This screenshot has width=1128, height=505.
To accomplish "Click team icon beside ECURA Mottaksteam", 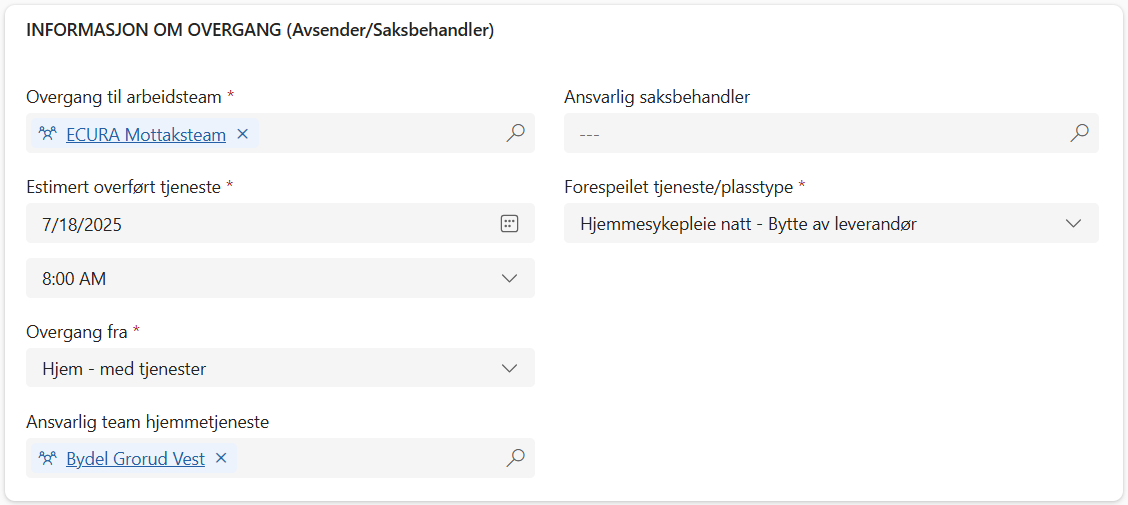I will 47,134.
